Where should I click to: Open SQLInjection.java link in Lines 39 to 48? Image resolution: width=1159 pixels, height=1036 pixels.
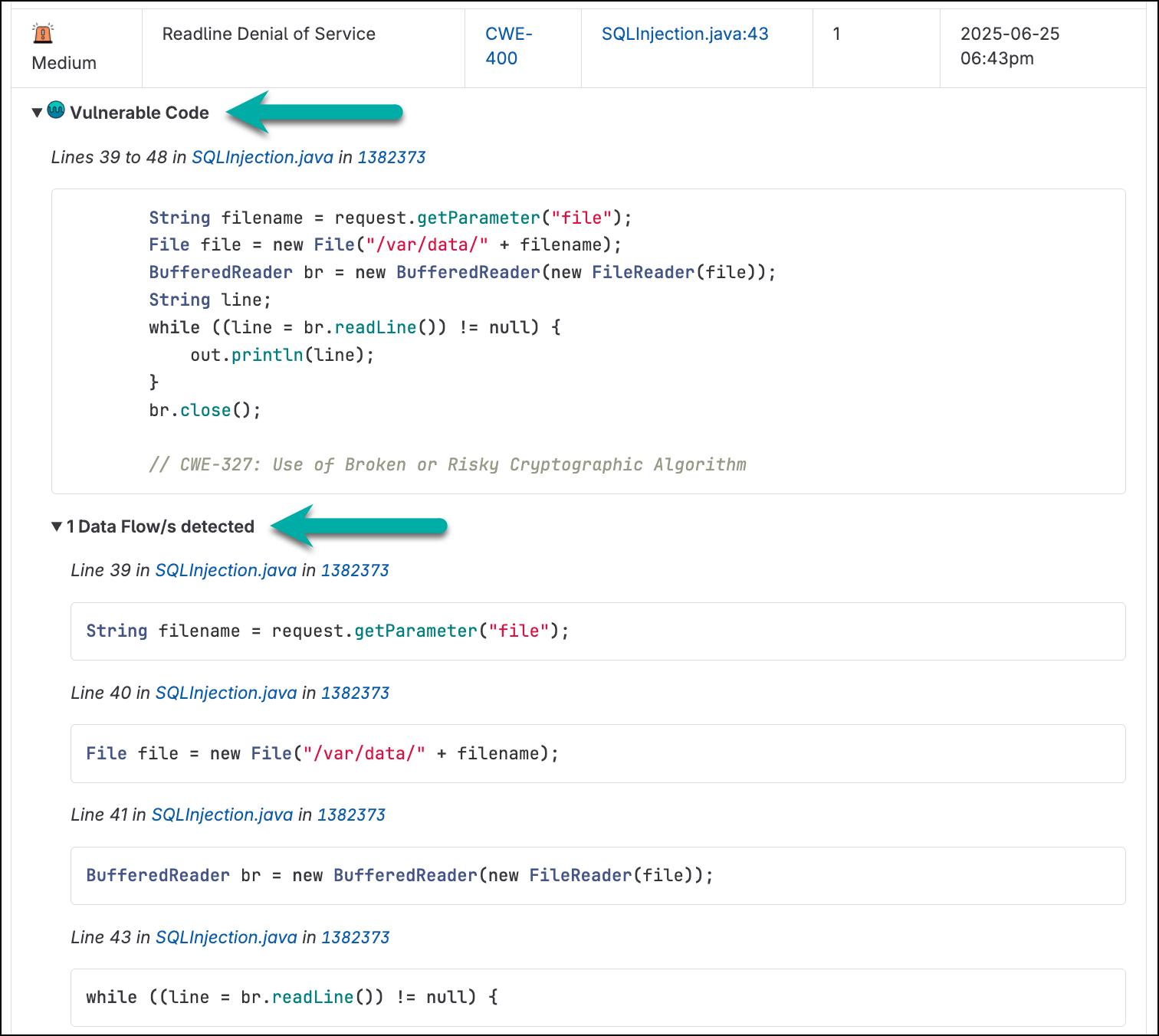(x=262, y=157)
